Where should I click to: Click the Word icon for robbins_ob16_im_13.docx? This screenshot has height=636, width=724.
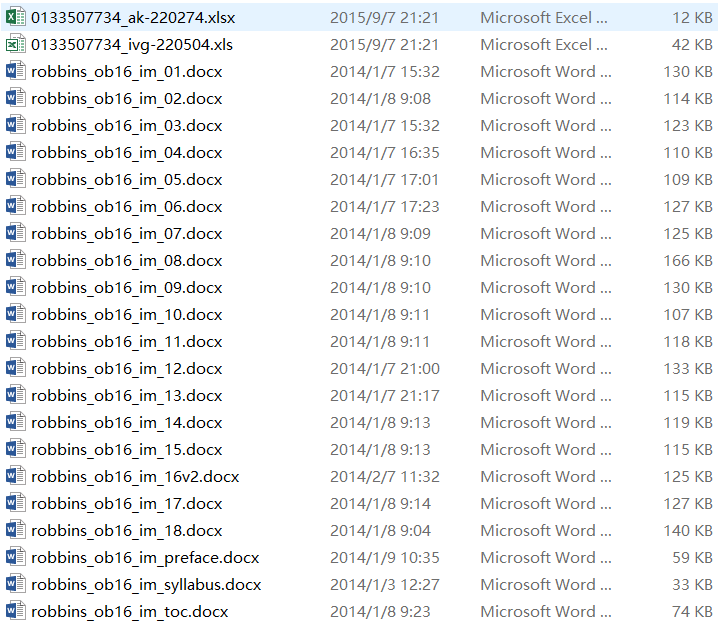pos(15,395)
